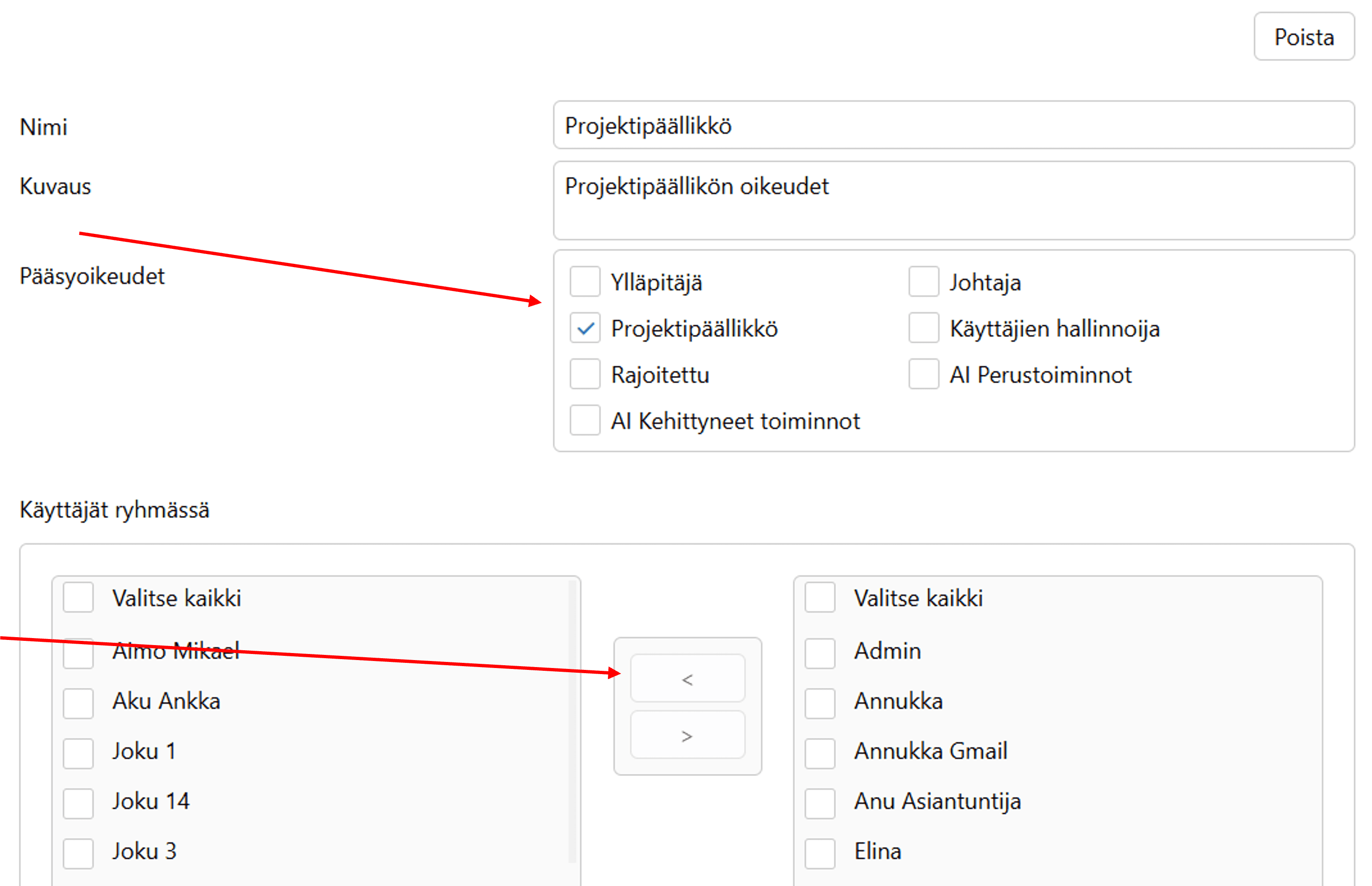1372x886 pixels.
Task: Check Aku Ankka in group list
Action: pos(78,703)
